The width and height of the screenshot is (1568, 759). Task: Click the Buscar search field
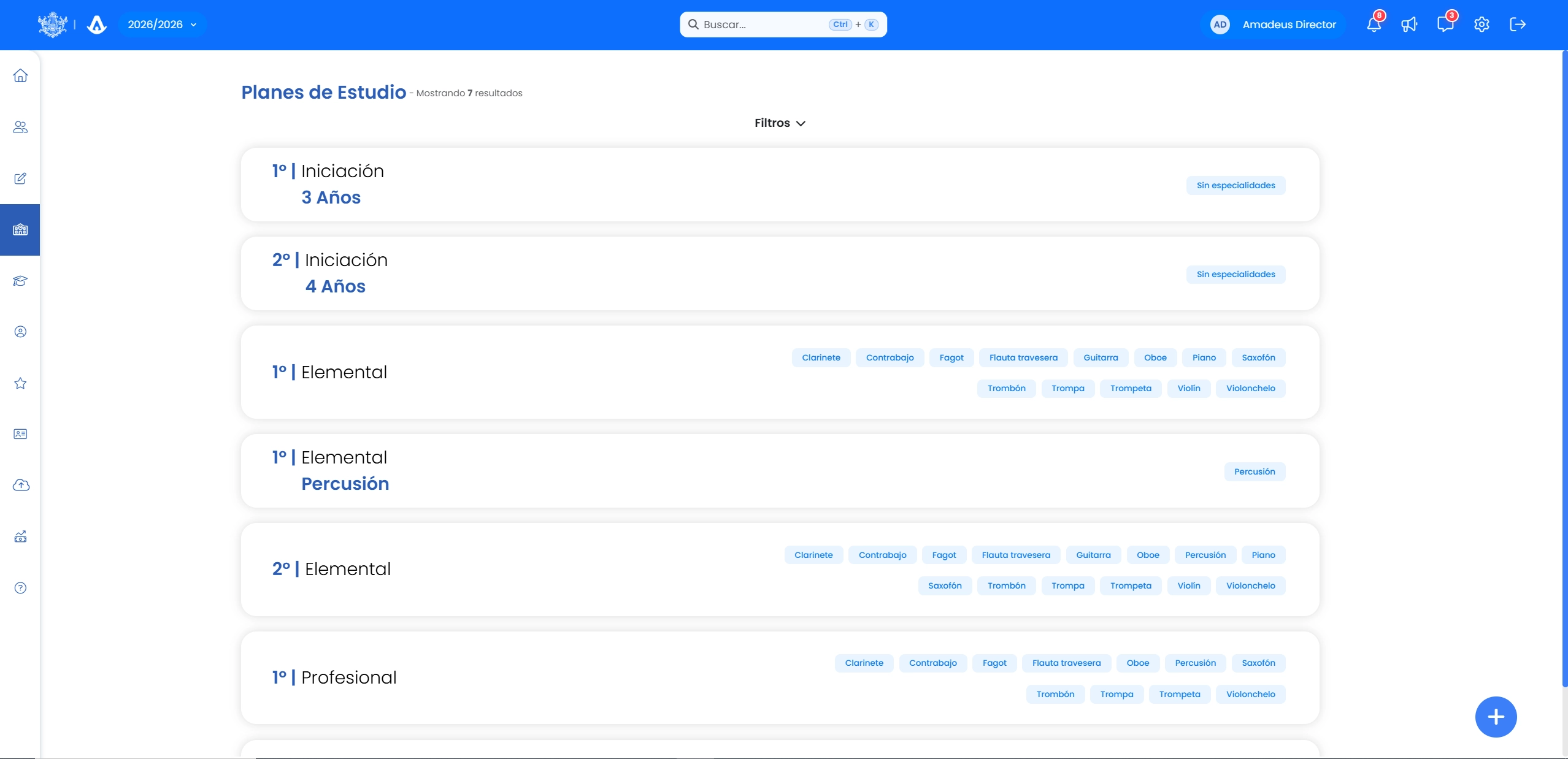click(783, 25)
